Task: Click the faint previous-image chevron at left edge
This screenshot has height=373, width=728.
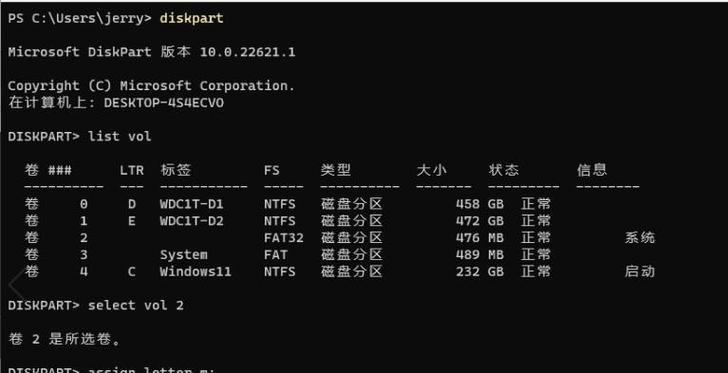Action: point(16,284)
